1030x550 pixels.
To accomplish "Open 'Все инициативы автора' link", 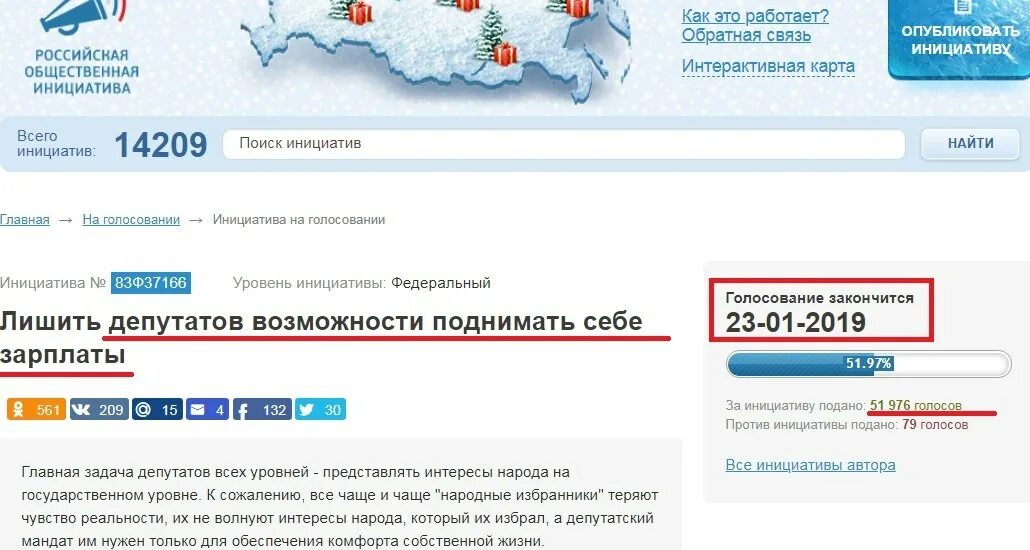I will (810, 465).
